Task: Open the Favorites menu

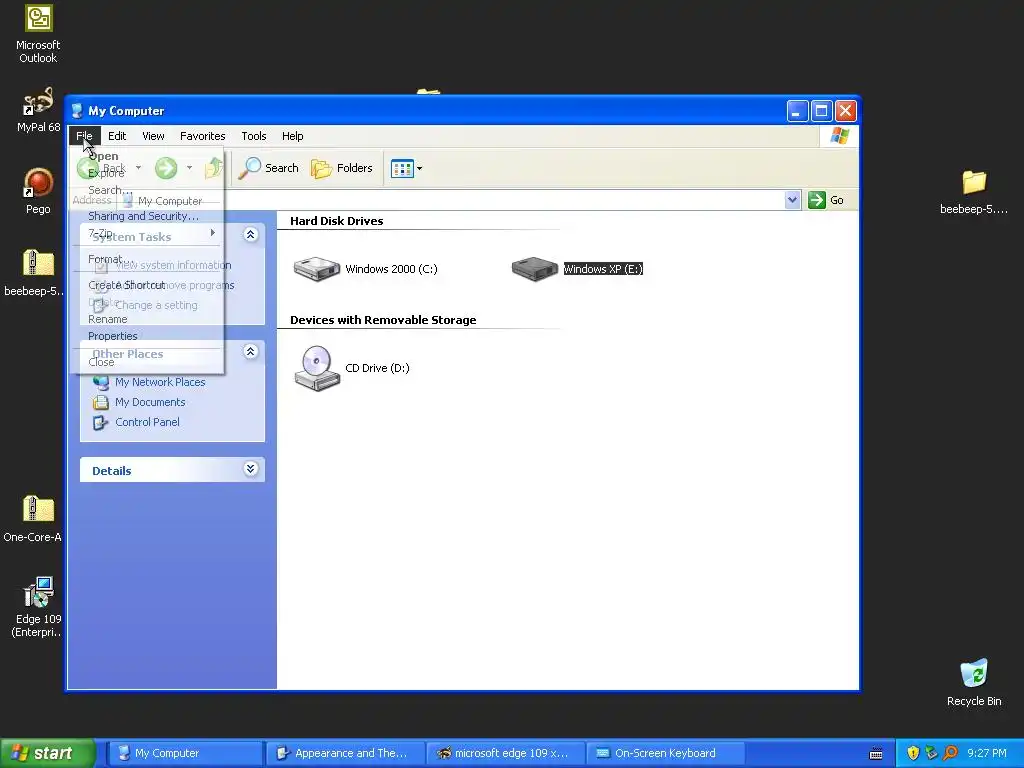Action: tap(202, 136)
